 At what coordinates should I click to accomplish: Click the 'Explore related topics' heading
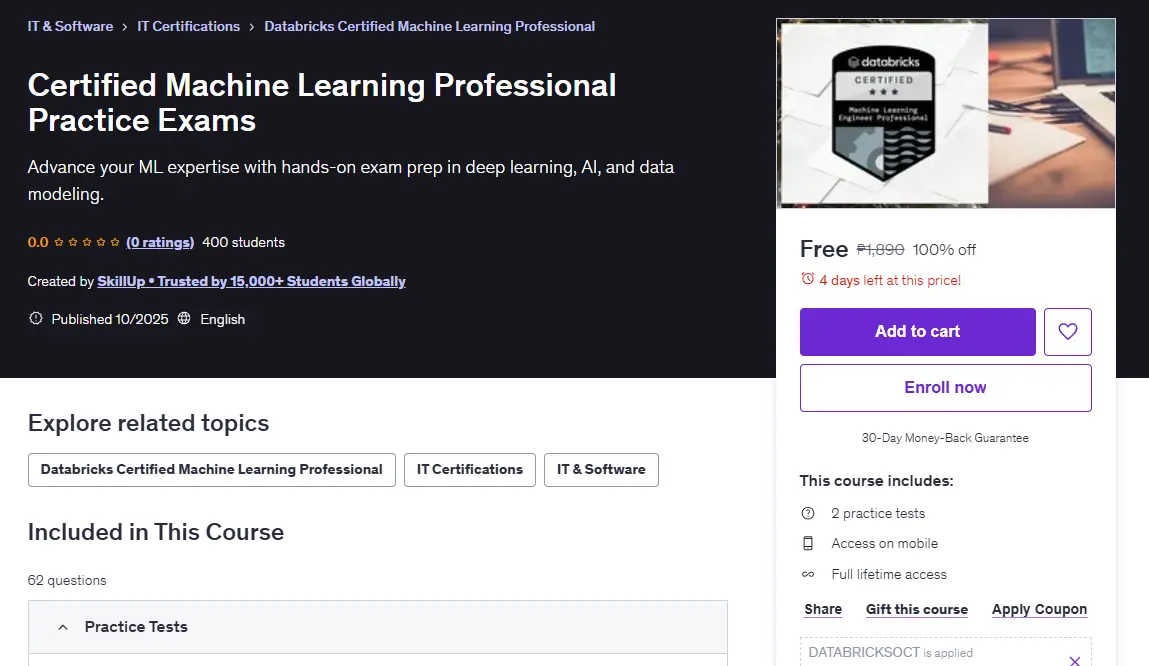148,423
